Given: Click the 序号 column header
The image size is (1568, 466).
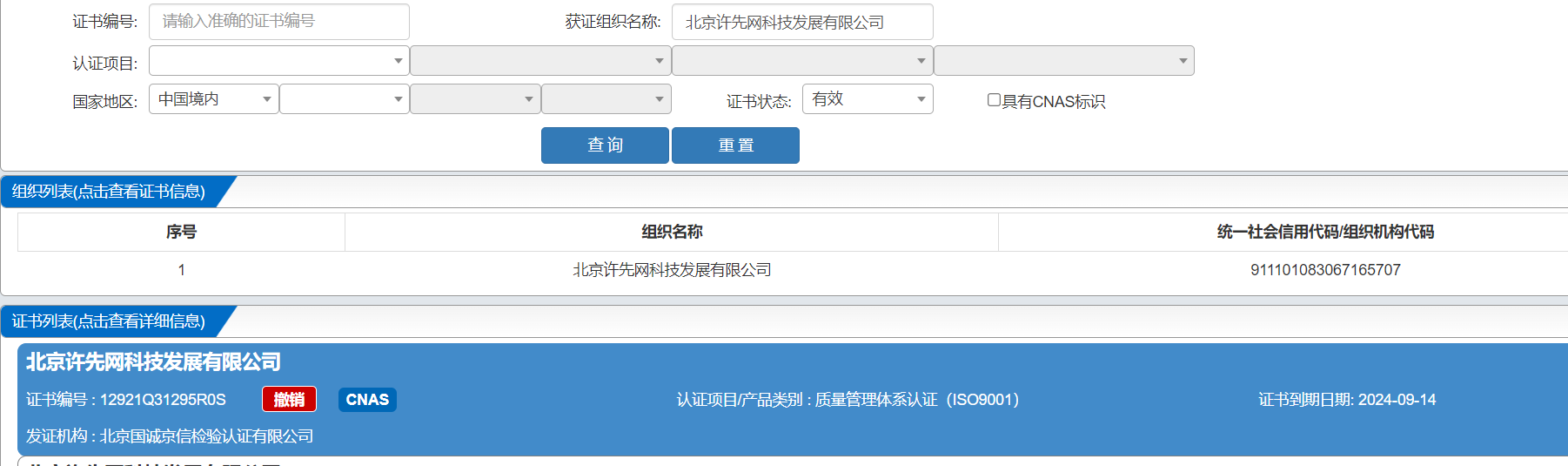Looking at the screenshot, I should point(181,232).
